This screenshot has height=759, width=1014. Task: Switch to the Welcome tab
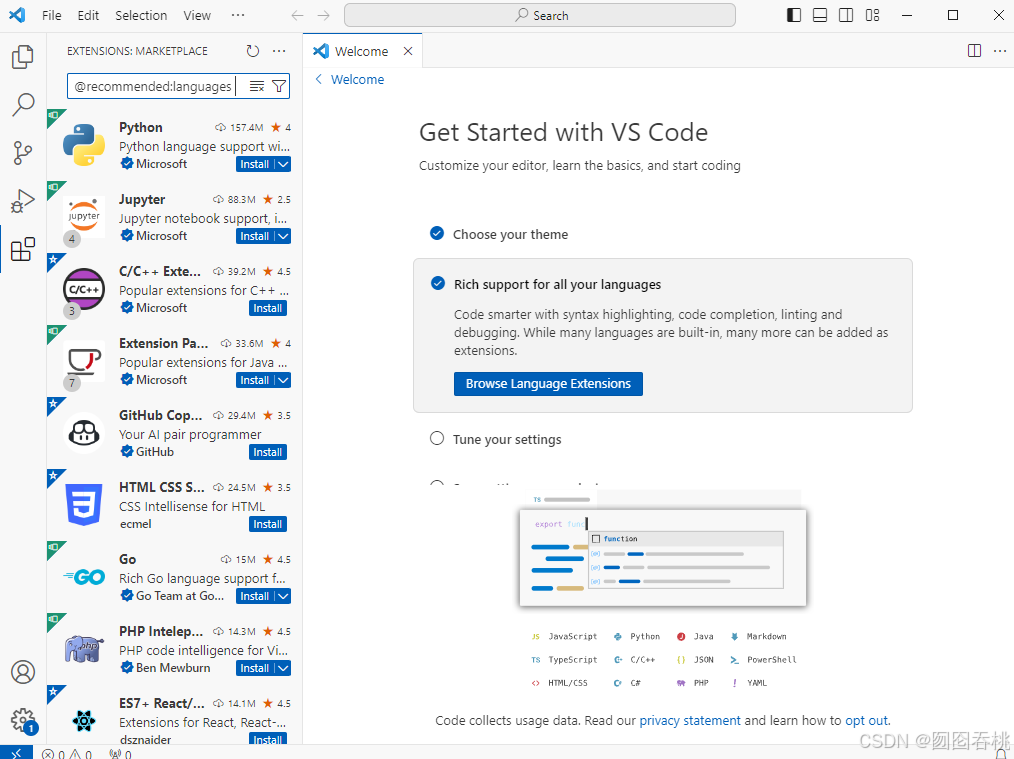pos(361,51)
